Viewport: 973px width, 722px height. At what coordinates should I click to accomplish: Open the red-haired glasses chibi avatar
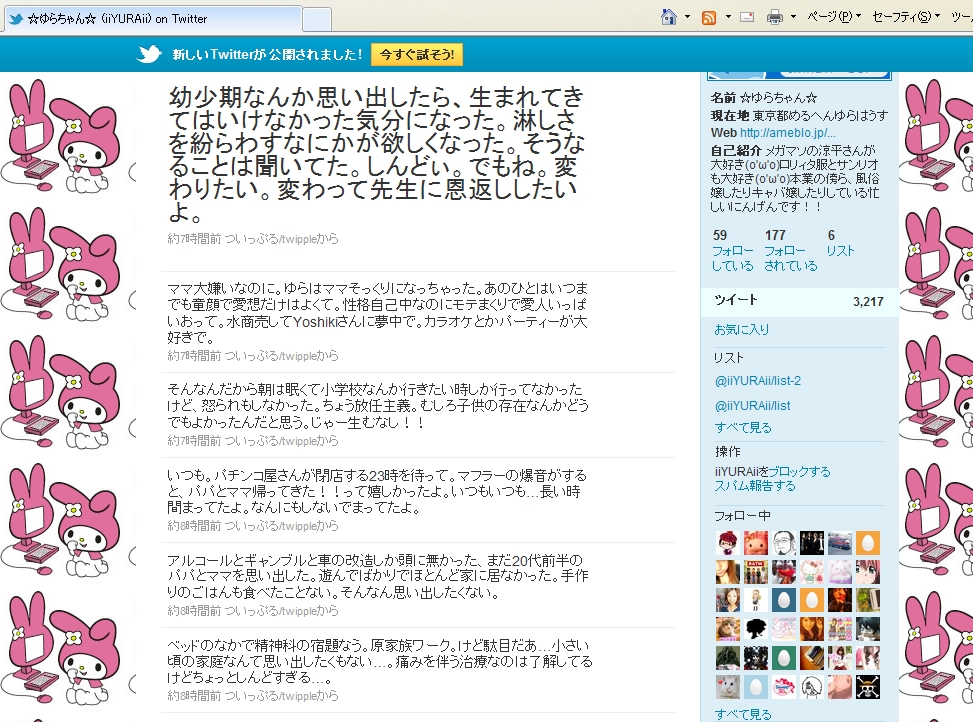pos(728,543)
